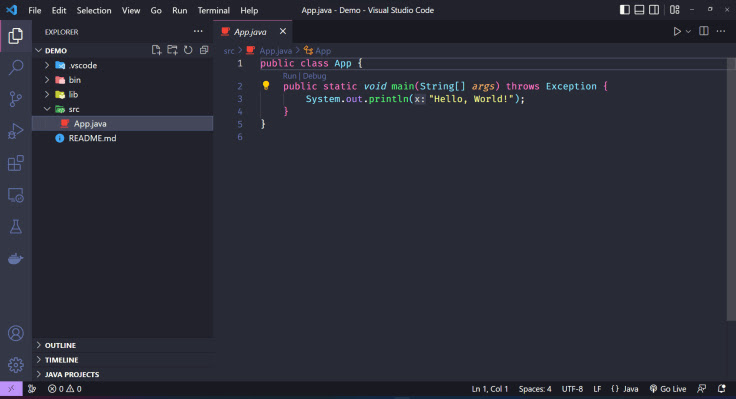Image resolution: width=736 pixels, height=399 pixels.
Task: Close the App.java tab
Action: coord(283,31)
